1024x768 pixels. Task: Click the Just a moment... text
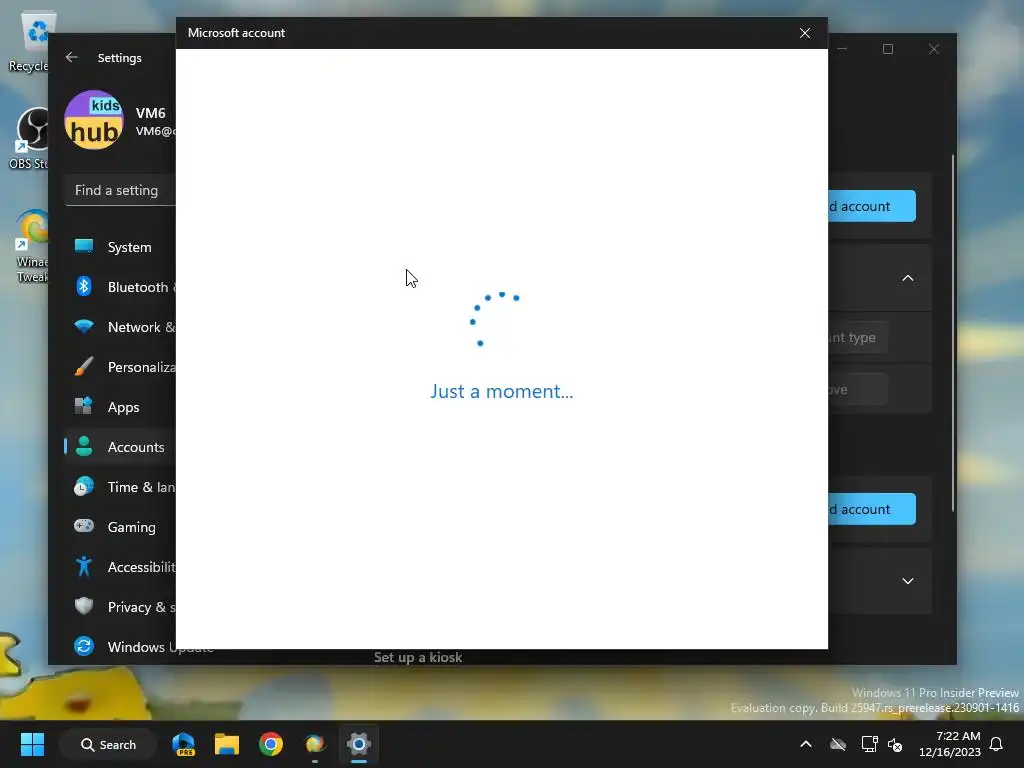coord(502,392)
